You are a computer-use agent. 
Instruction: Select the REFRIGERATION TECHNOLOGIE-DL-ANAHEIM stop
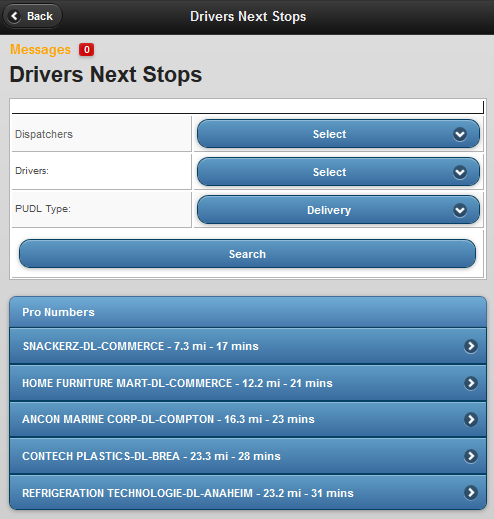tap(248, 493)
